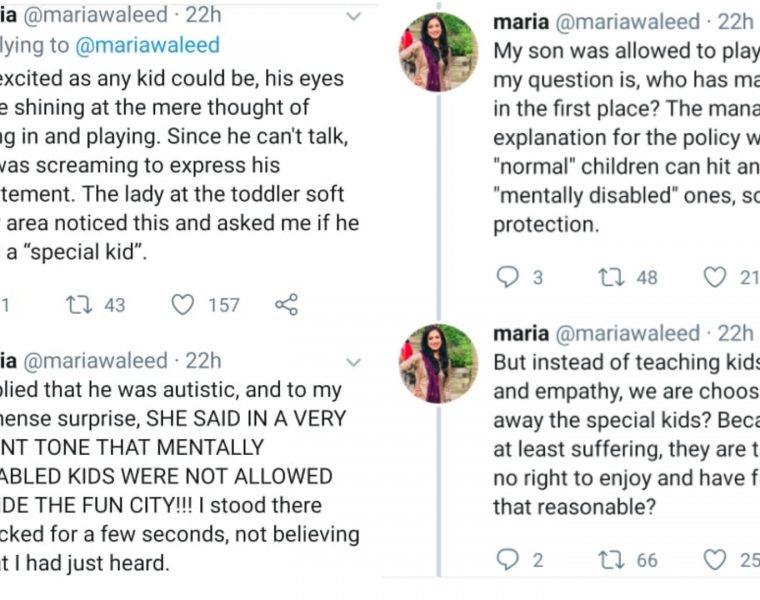Like the "My son was allowed" tweet
760x600 pixels.
click(714, 277)
